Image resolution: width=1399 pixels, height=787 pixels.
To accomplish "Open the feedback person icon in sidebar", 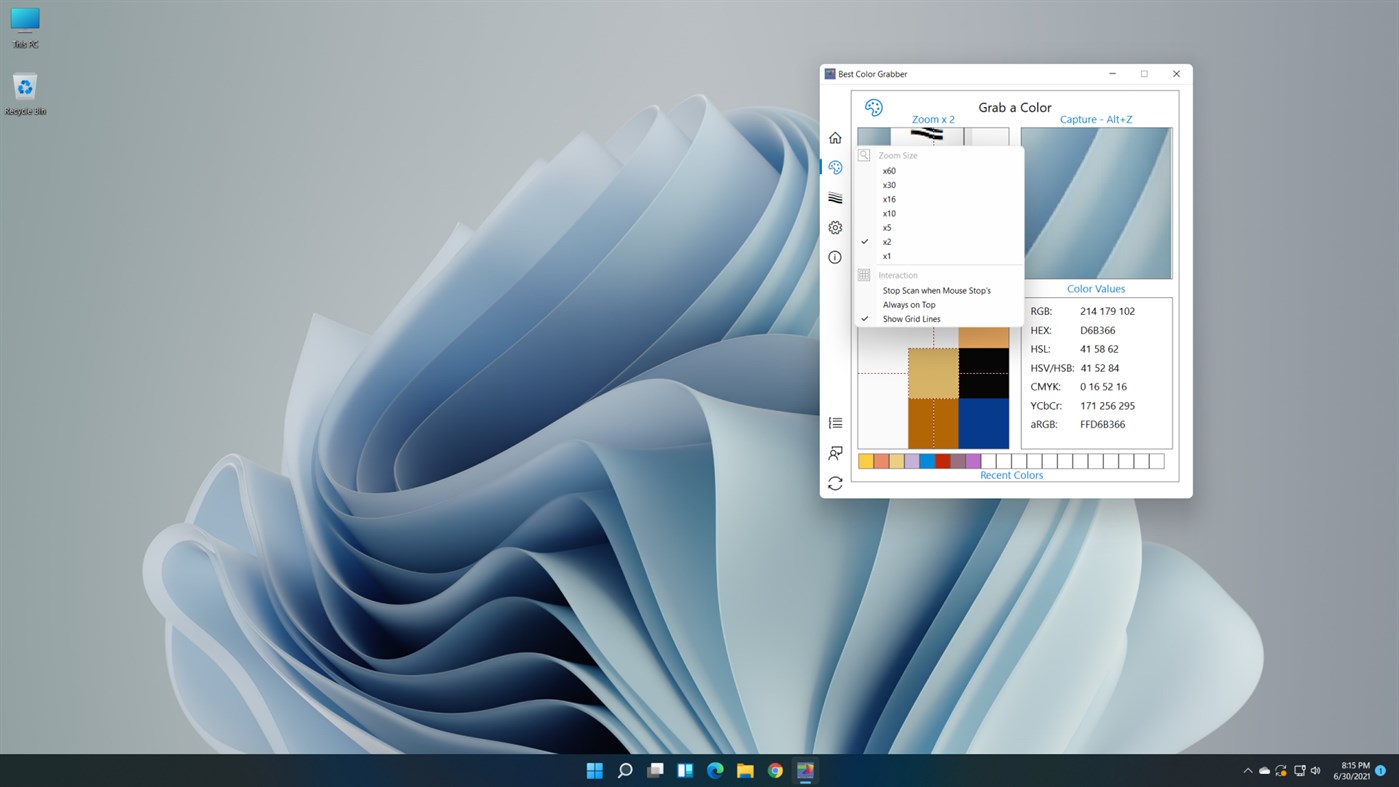I will 835,453.
